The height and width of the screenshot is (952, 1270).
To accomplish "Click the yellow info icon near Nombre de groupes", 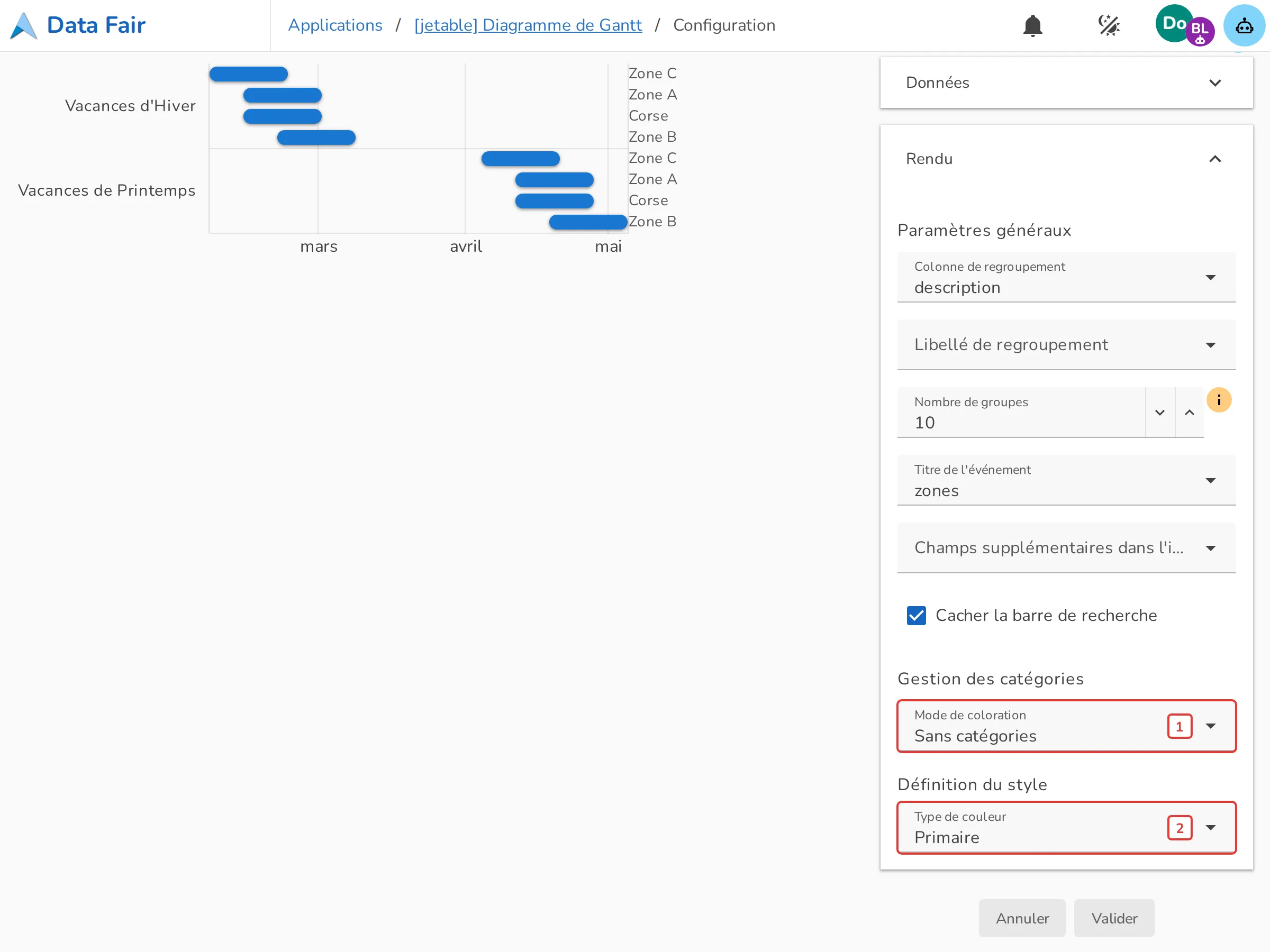I will (1218, 400).
